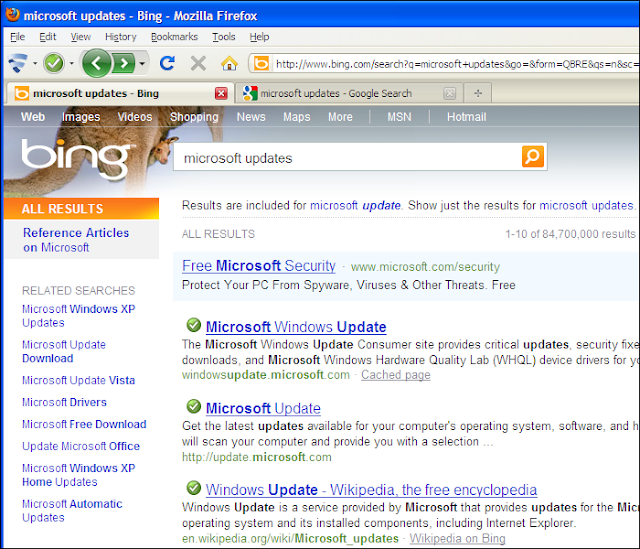Select Videos in Bing navigation

point(135,117)
